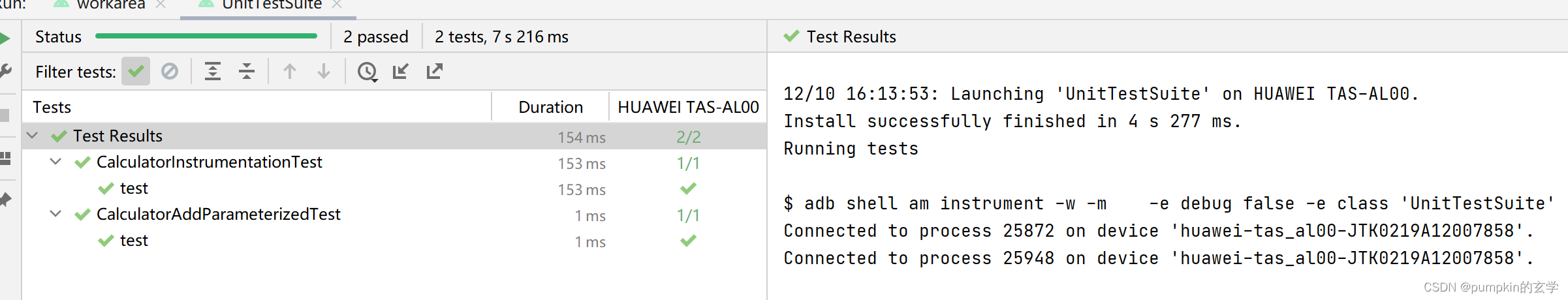Click the export test results icon
Screen dimensions: 1568x300
[435, 71]
